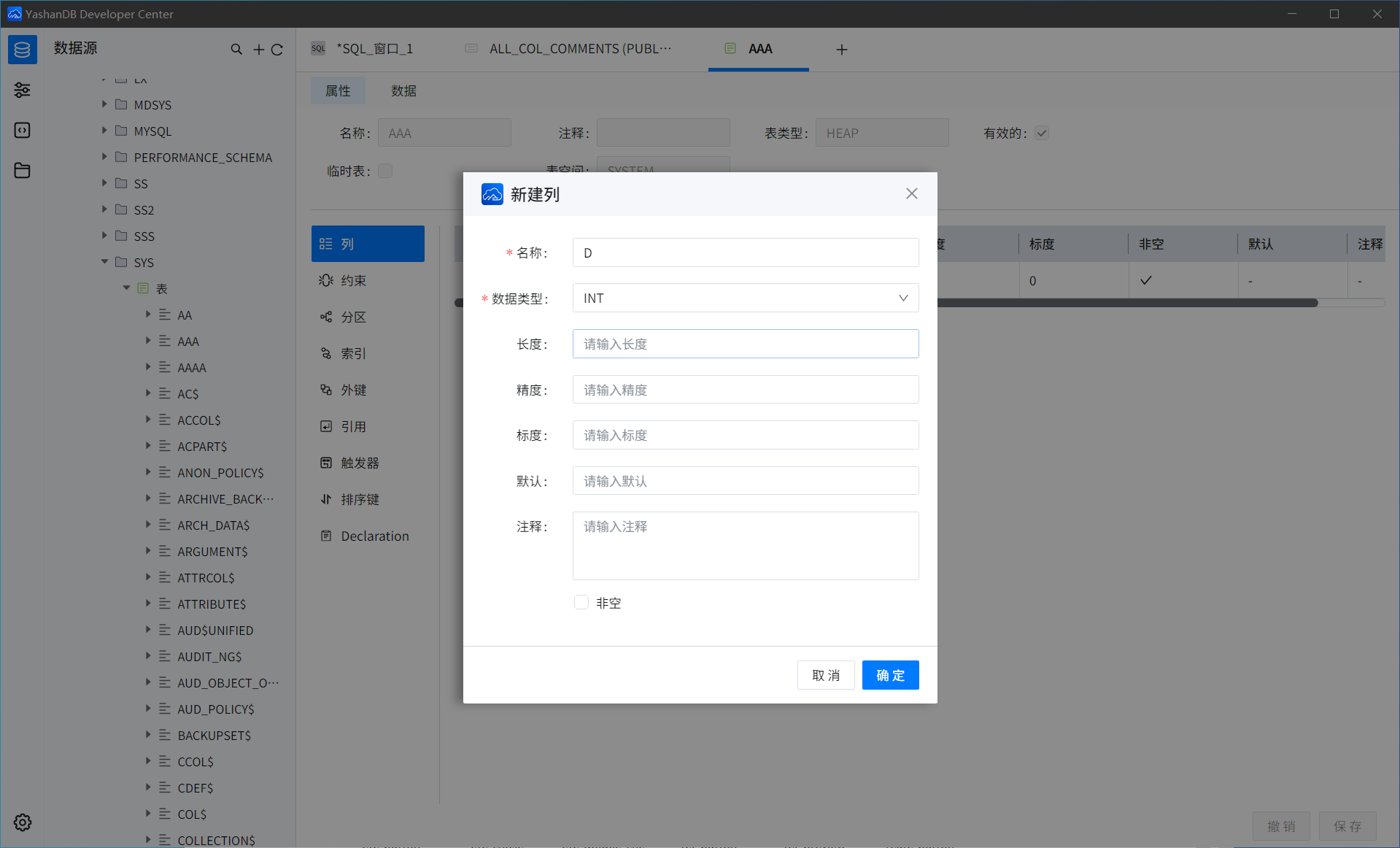Viewport: 1400px width, 848px height.
Task: Switch to *SQL_窗口_1 tab
Action: pyautogui.click(x=363, y=49)
